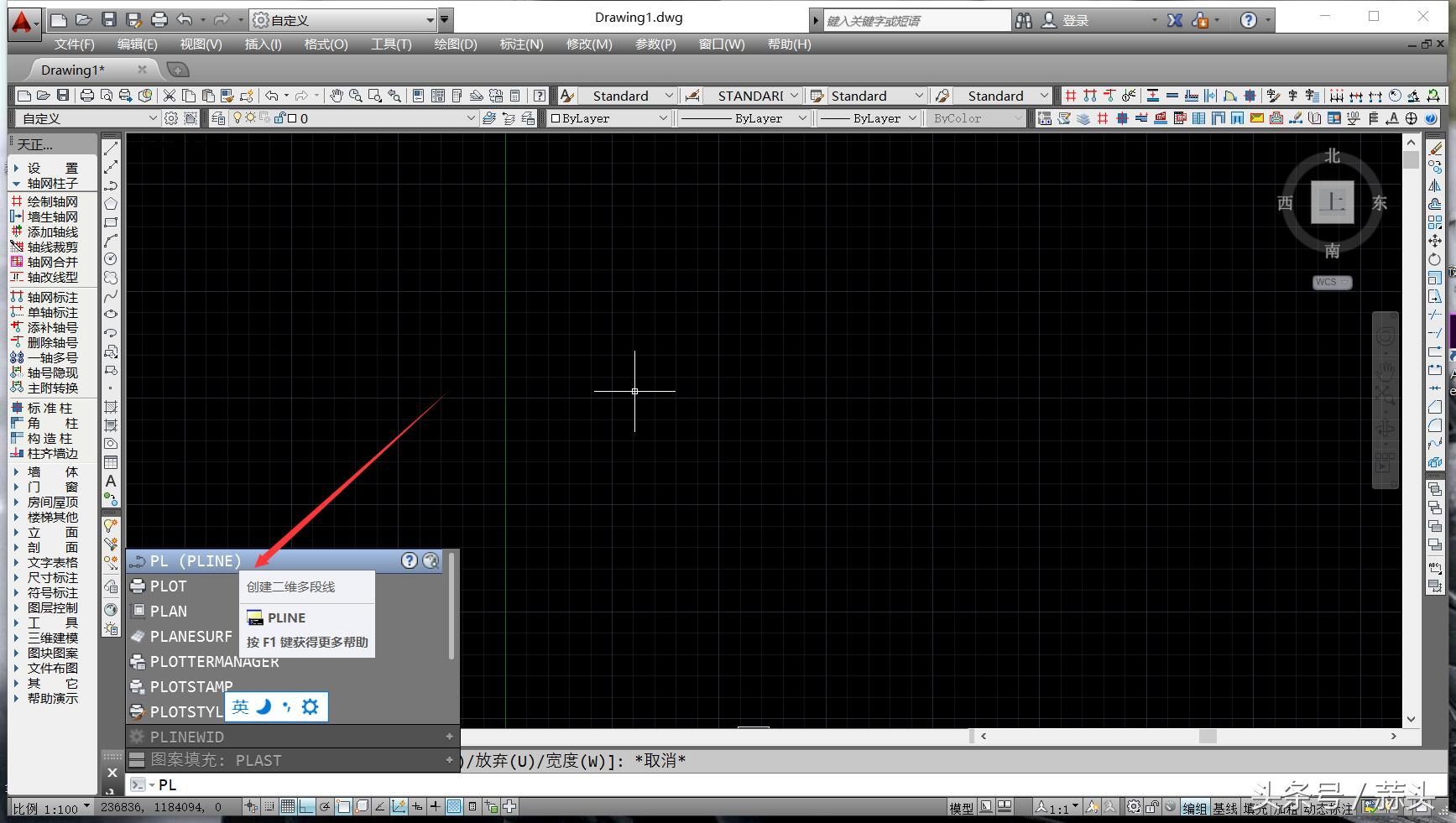Choose PLOT from the command suggestion list

[x=168, y=586]
